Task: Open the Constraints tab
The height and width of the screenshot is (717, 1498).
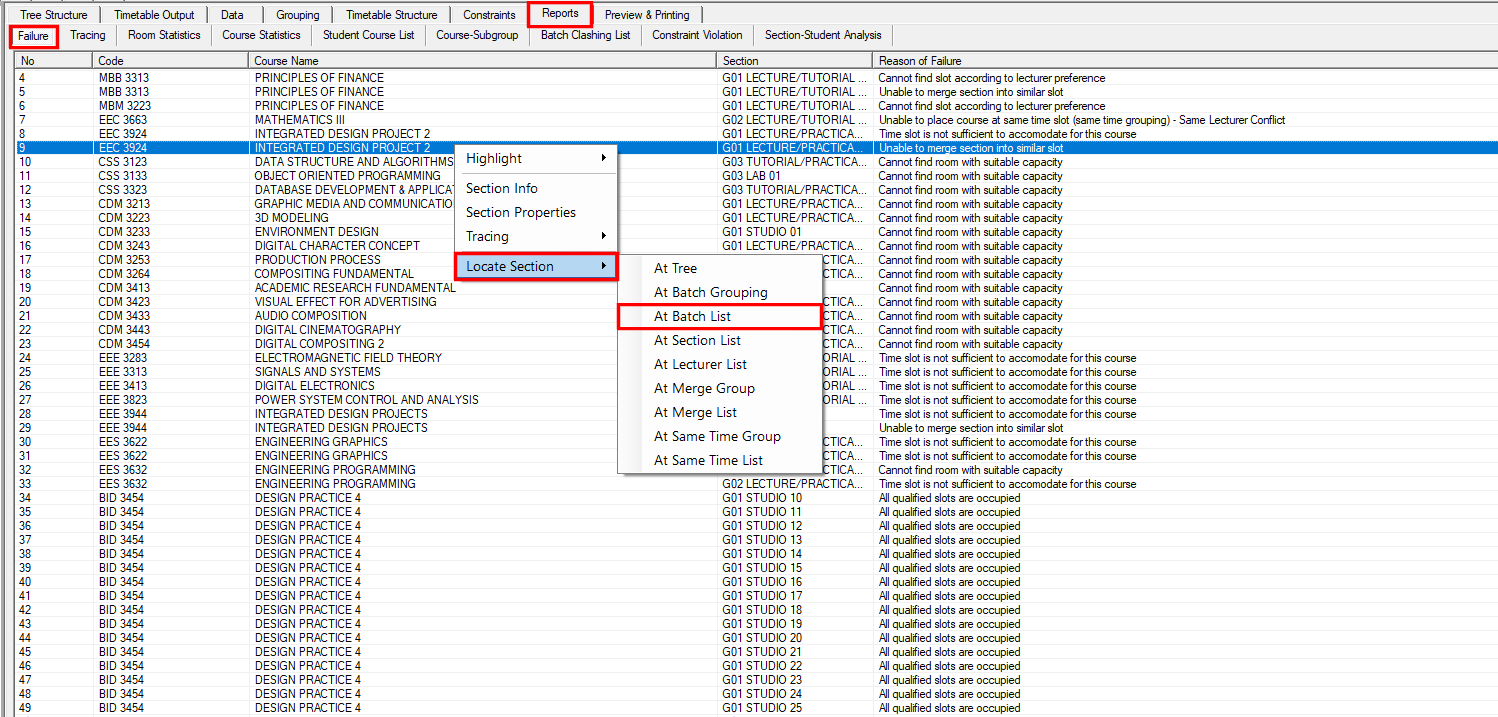Action: pyautogui.click(x=489, y=15)
